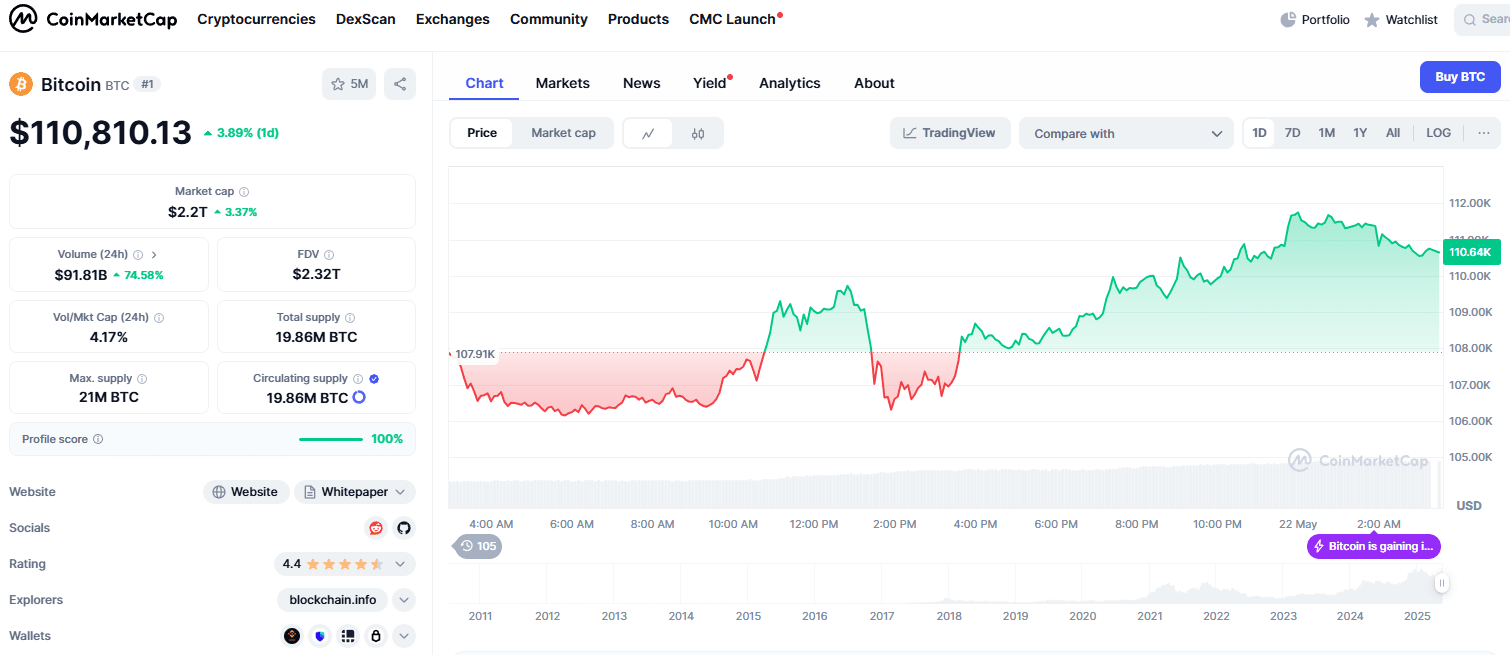
Task: Toggle the LOG scale option
Action: point(1439,133)
